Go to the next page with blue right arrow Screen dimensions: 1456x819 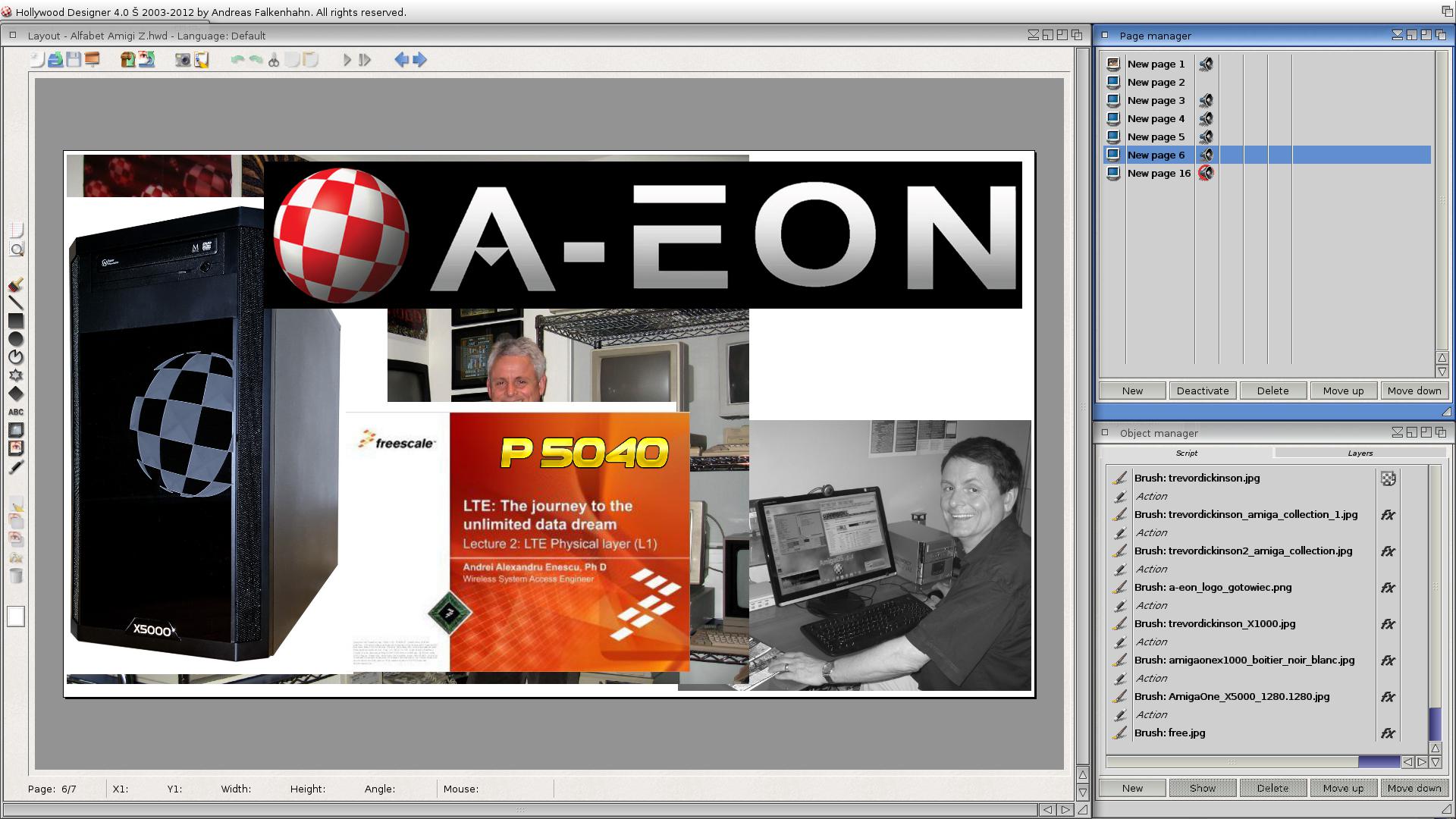[419, 60]
